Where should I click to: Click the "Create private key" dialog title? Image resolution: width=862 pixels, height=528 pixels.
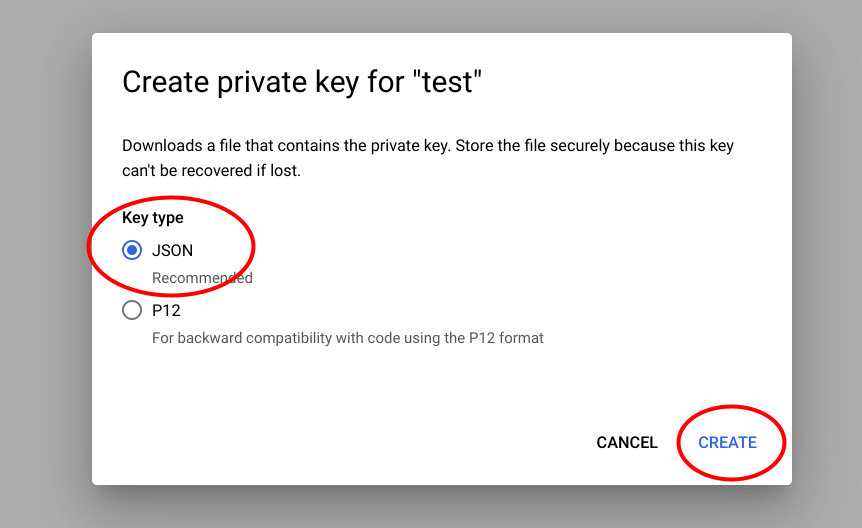pos(301,82)
